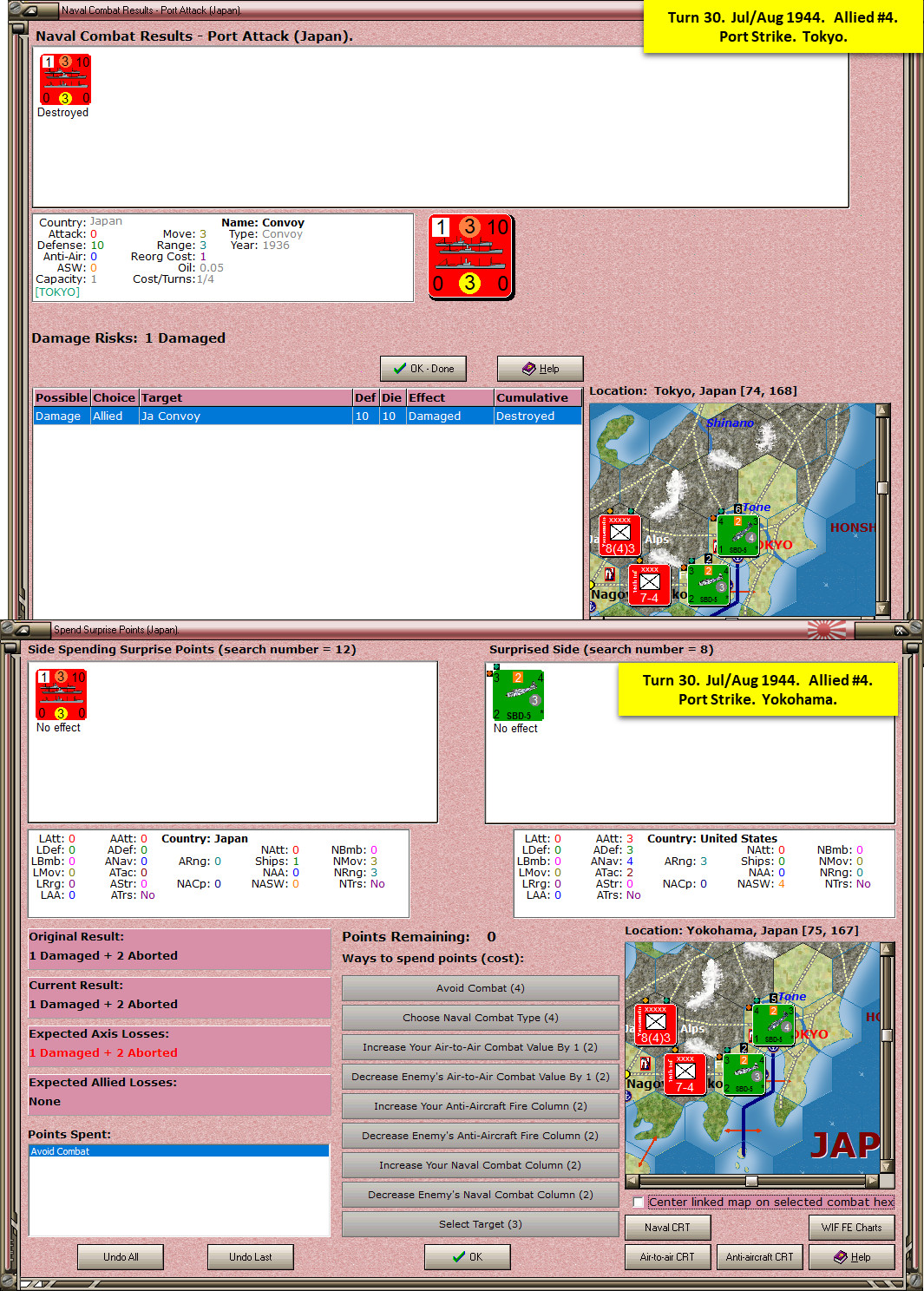
Task: Select the Ja Convoy row in damage table
Action: click(x=307, y=416)
